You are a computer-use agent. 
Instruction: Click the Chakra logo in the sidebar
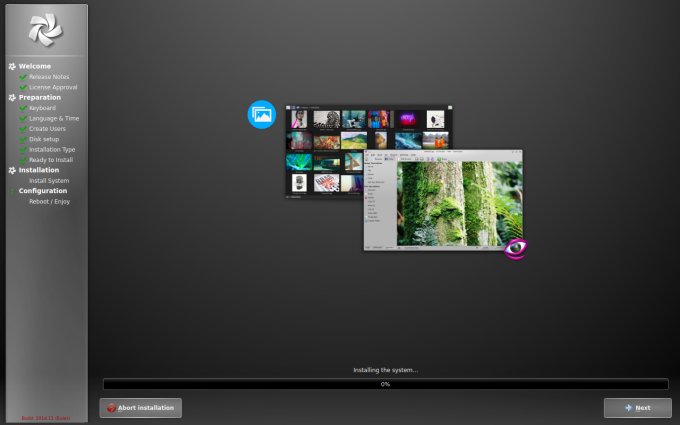[x=46, y=29]
